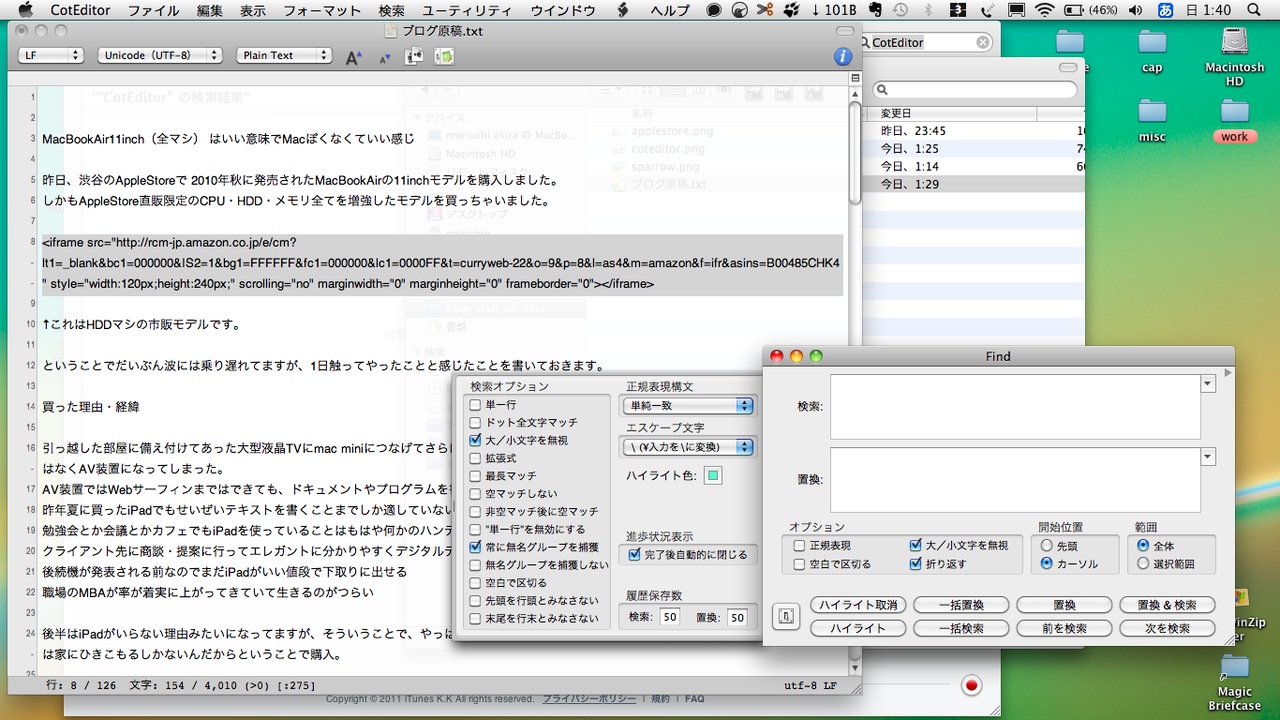Click the colorful toolbar icon beside invisible characters icon

443,57
